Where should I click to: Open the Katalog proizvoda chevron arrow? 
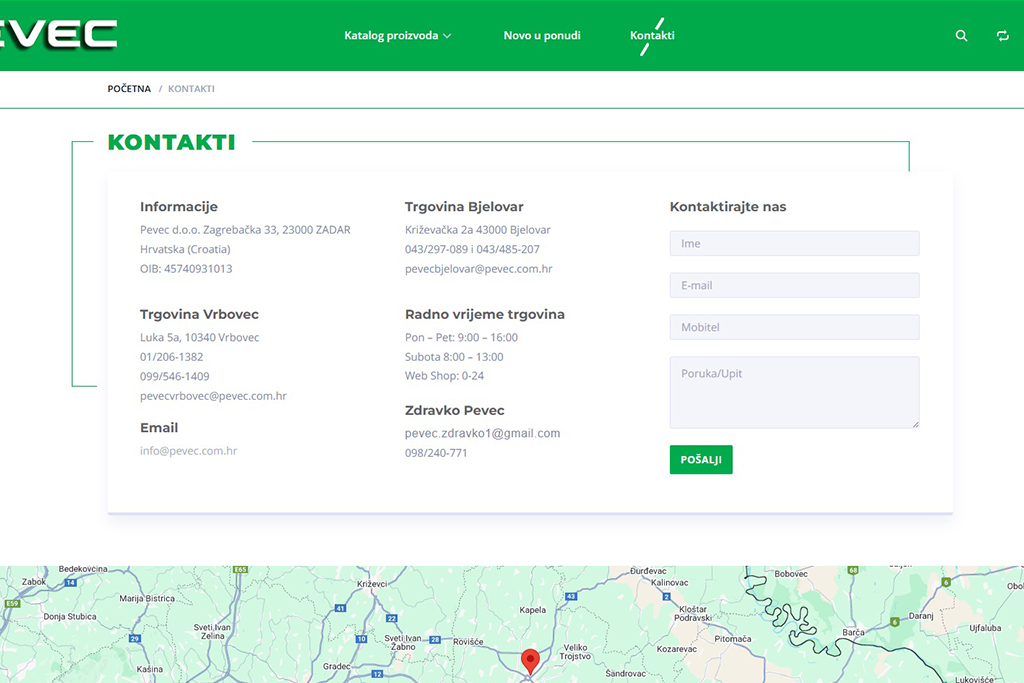tap(448, 36)
